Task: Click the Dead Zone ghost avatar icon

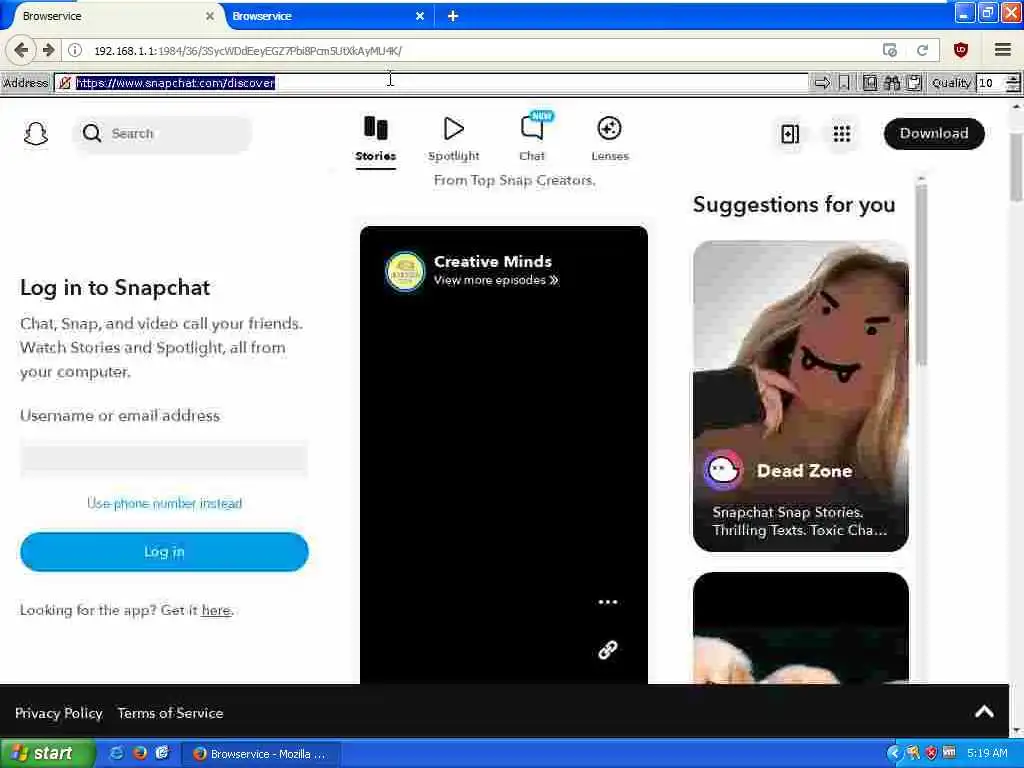Action: pos(724,470)
